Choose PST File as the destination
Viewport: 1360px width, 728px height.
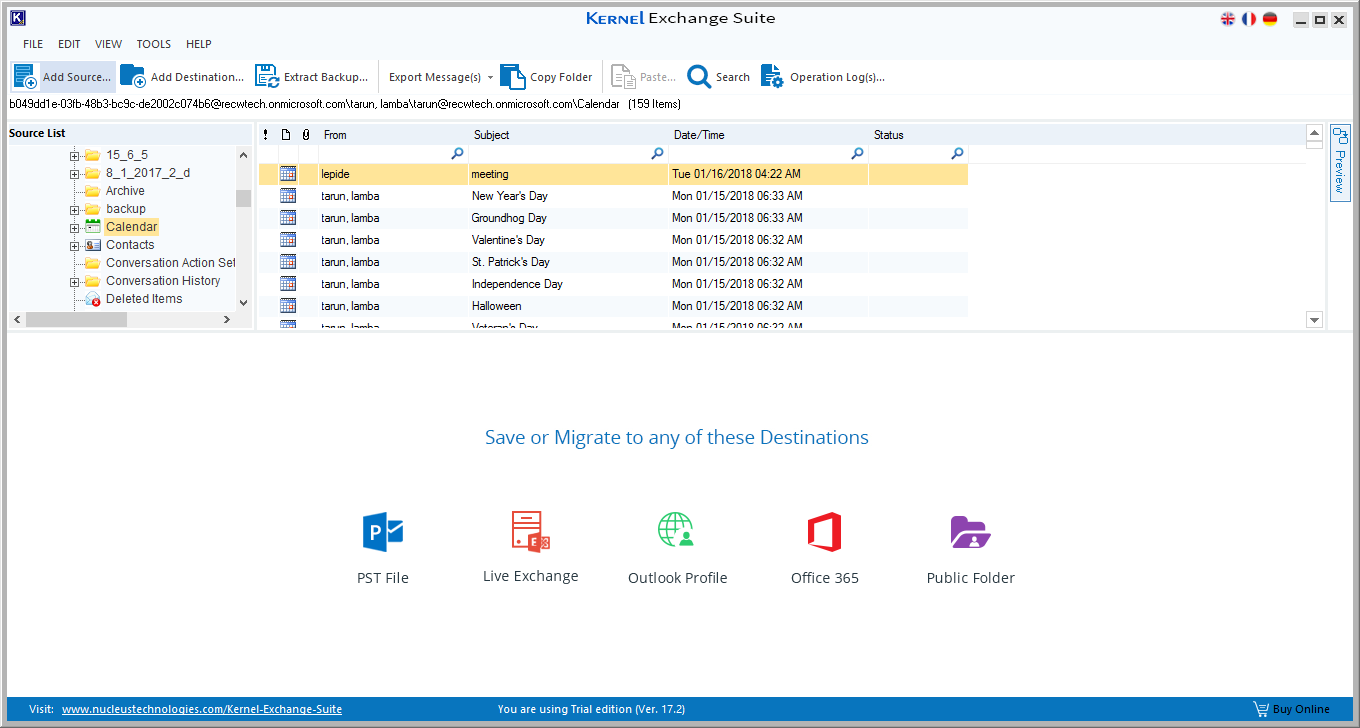click(x=383, y=532)
